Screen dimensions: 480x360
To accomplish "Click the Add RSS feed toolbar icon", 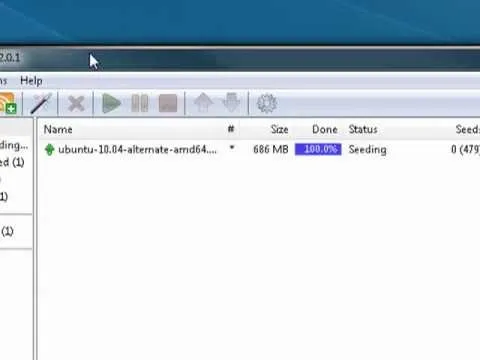I will [x=8, y=103].
